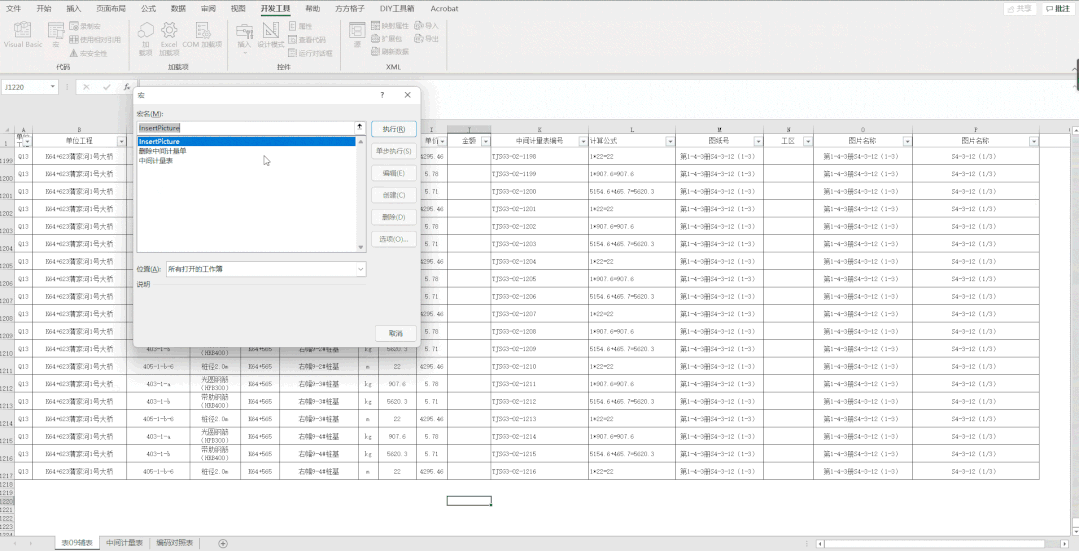Open the 页面布局 Page Layout tab

111,9
